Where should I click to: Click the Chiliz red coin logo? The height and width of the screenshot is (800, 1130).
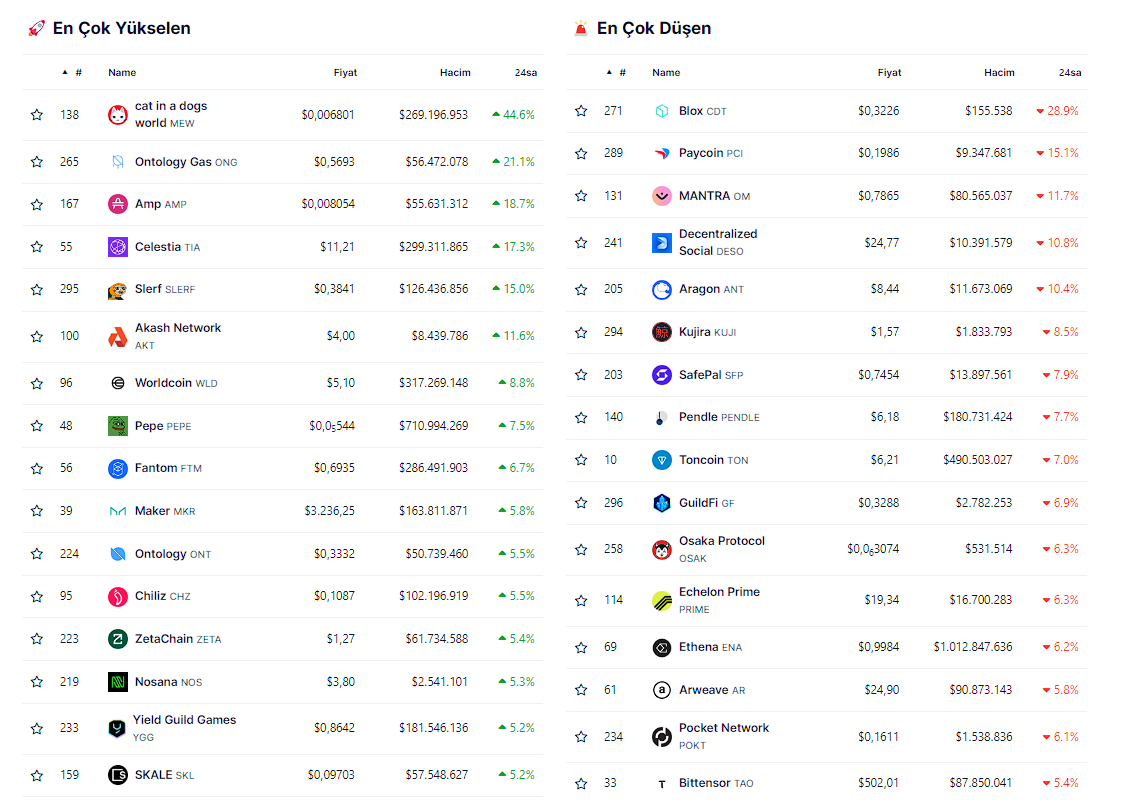point(118,597)
